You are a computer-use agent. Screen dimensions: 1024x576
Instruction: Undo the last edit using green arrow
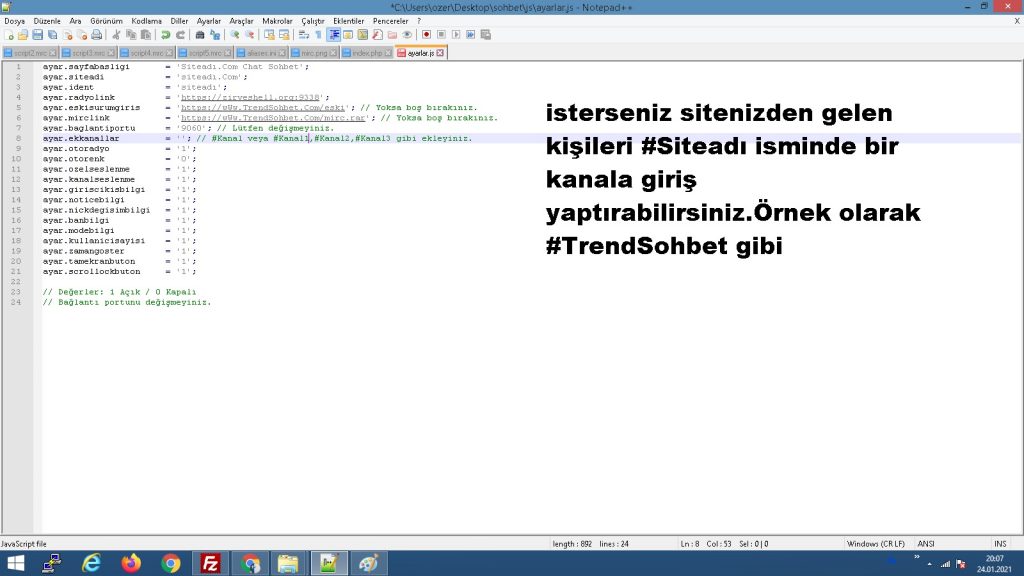click(x=165, y=35)
